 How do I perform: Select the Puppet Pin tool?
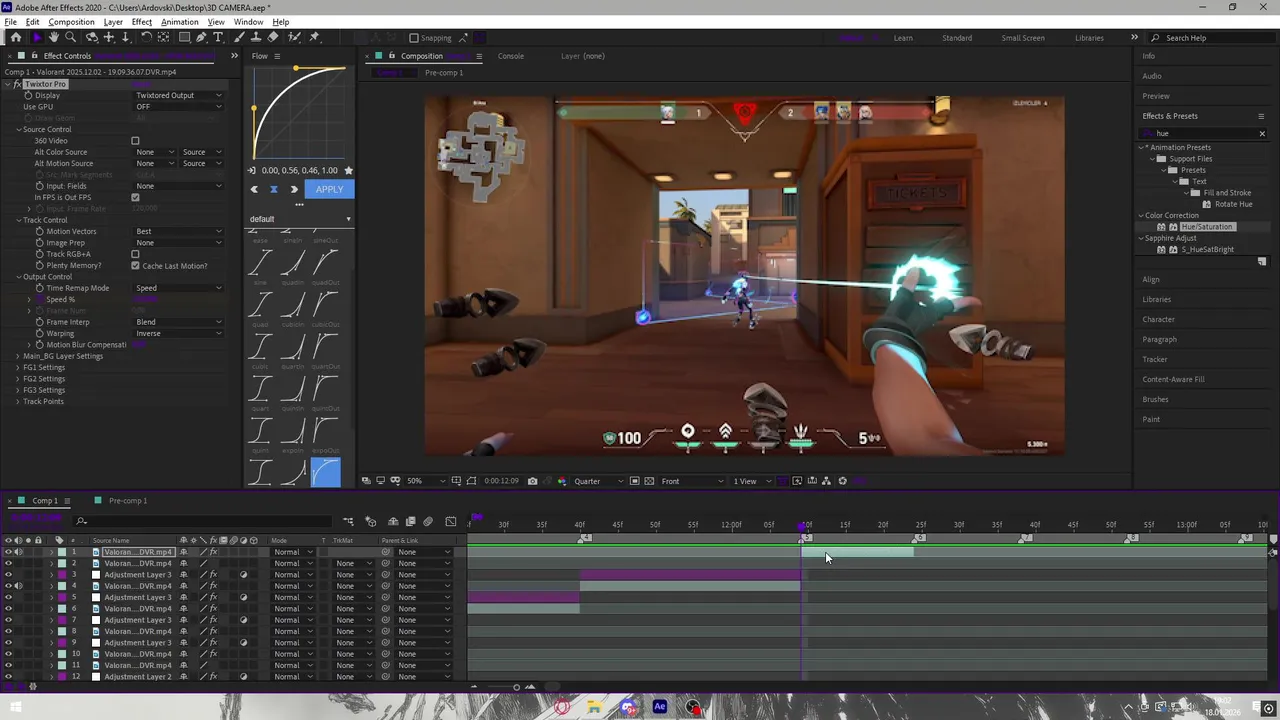314,37
